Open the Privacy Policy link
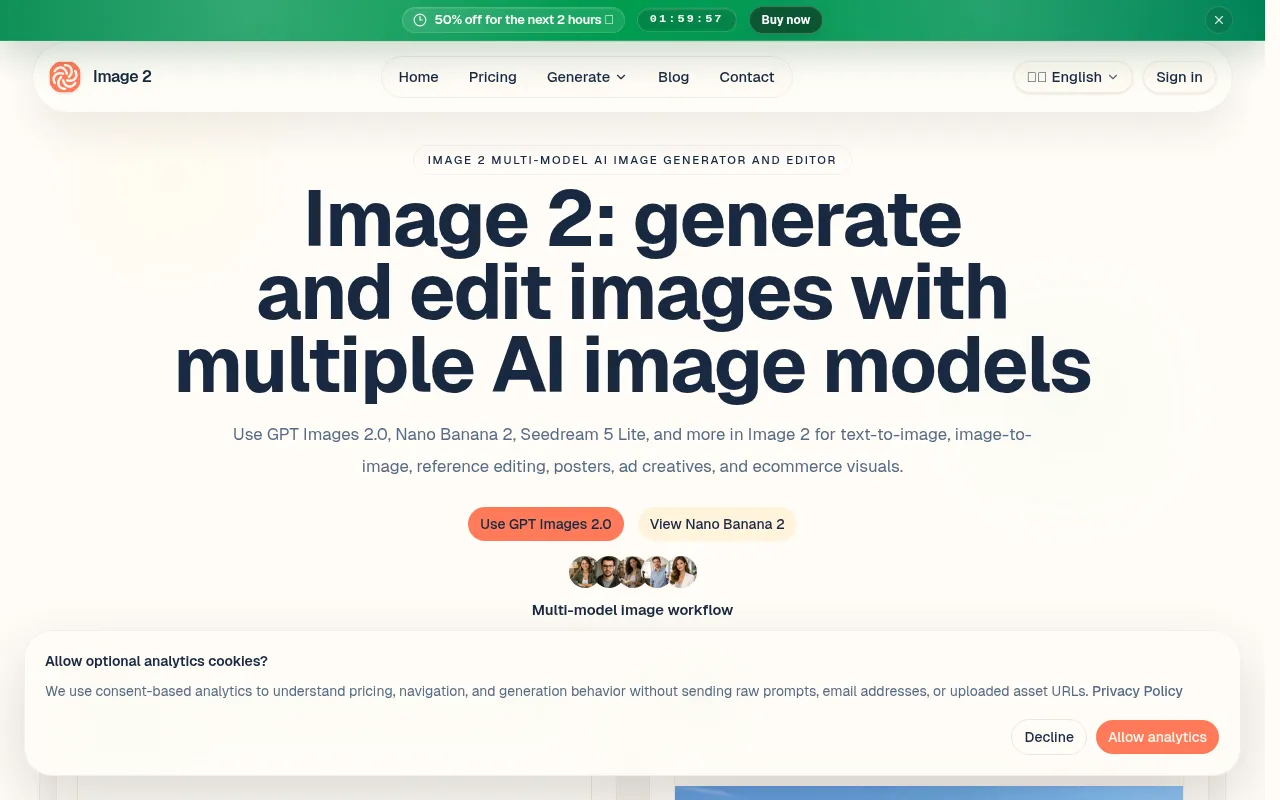The height and width of the screenshot is (800, 1280). click(x=1137, y=691)
